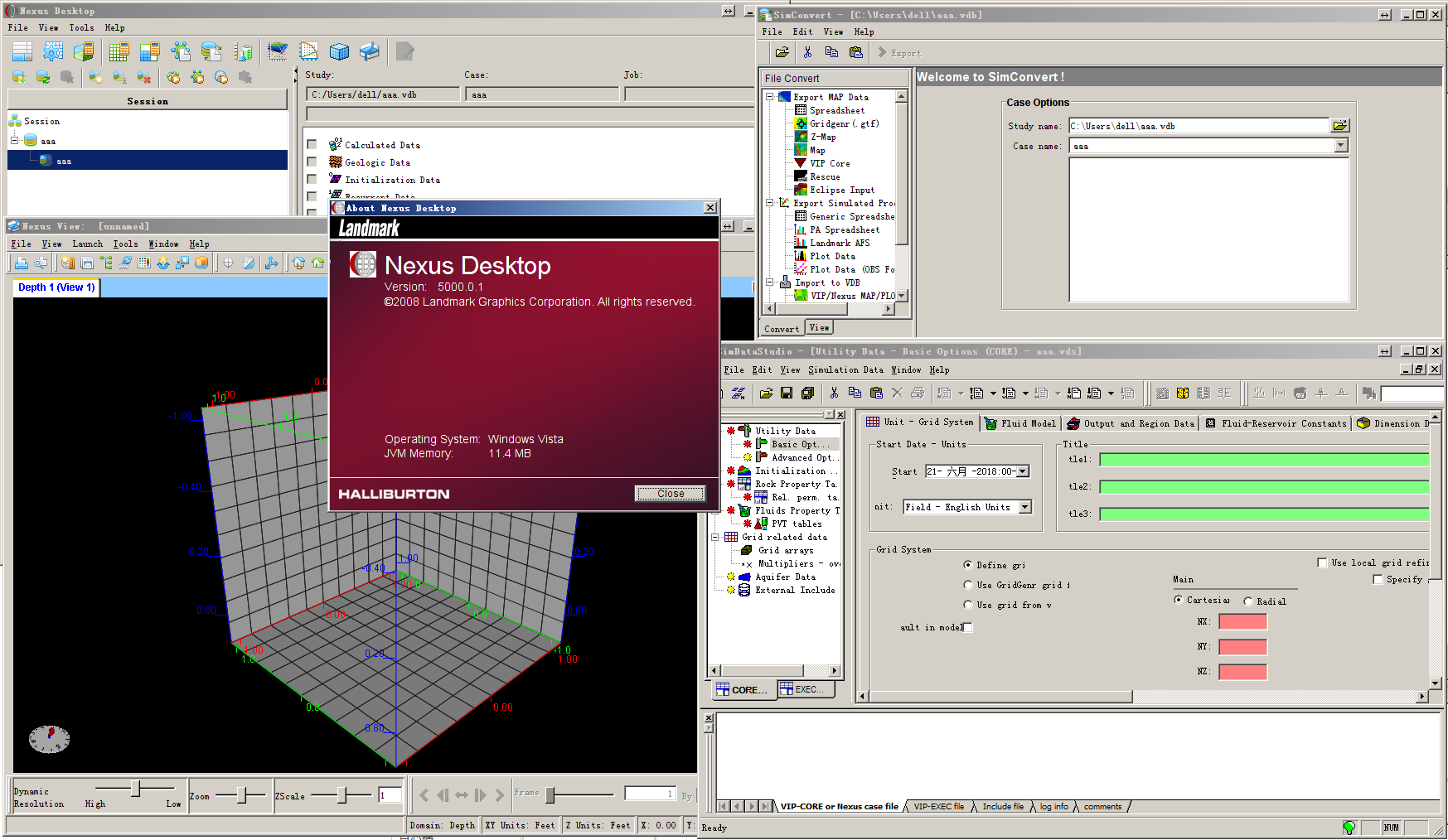Viewport: 1448px width, 840px height.
Task: Click the copy icon in SimDataStudio toolbar
Action: [855, 393]
